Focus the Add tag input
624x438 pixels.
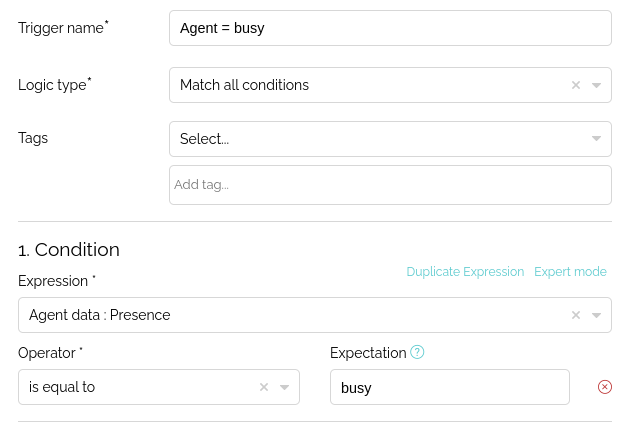pyautogui.click(x=390, y=185)
